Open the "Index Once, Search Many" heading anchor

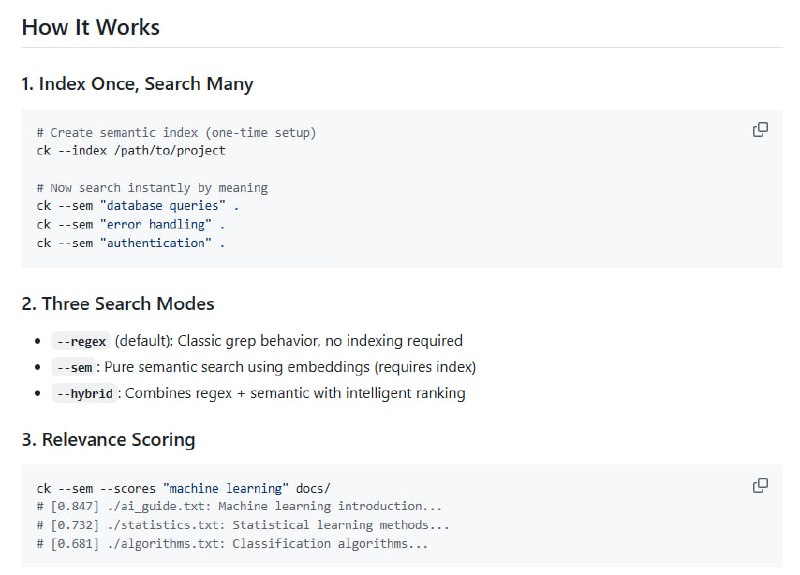[x=137, y=84]
